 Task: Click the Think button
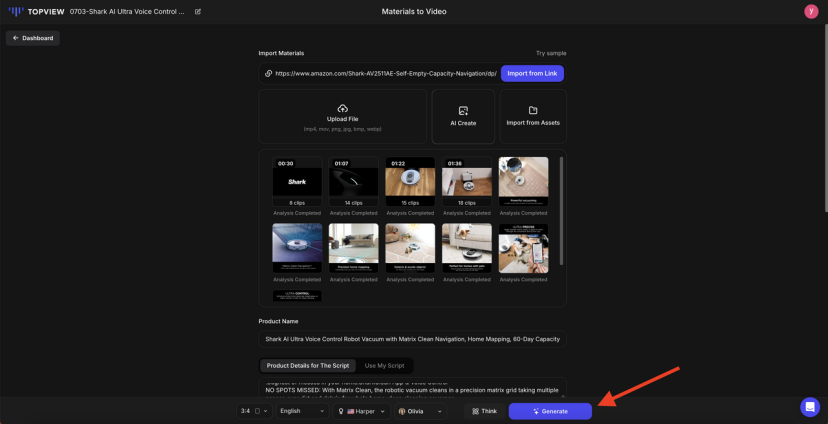(484, 411)
